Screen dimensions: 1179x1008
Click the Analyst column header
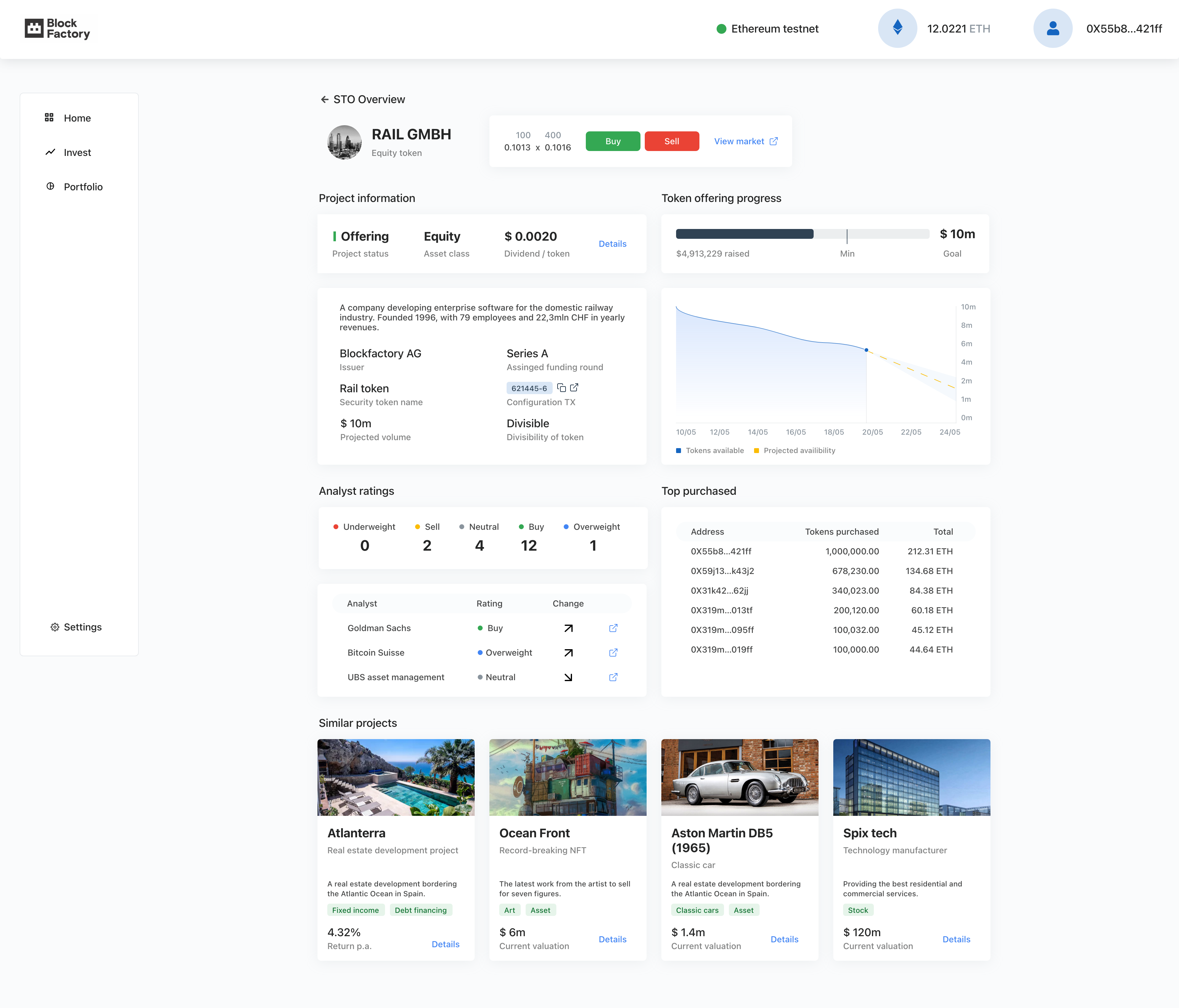point(362,603)
